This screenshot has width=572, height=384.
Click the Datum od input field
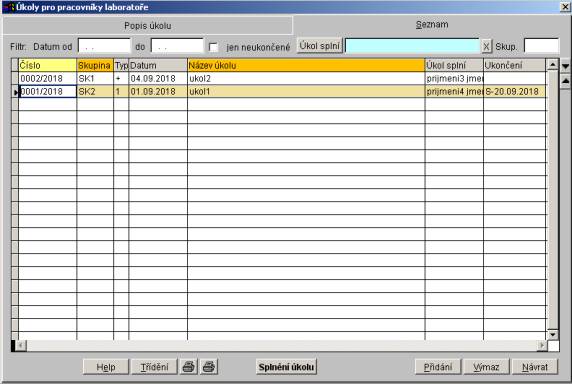pyautogui.click(x=104, y=46)
